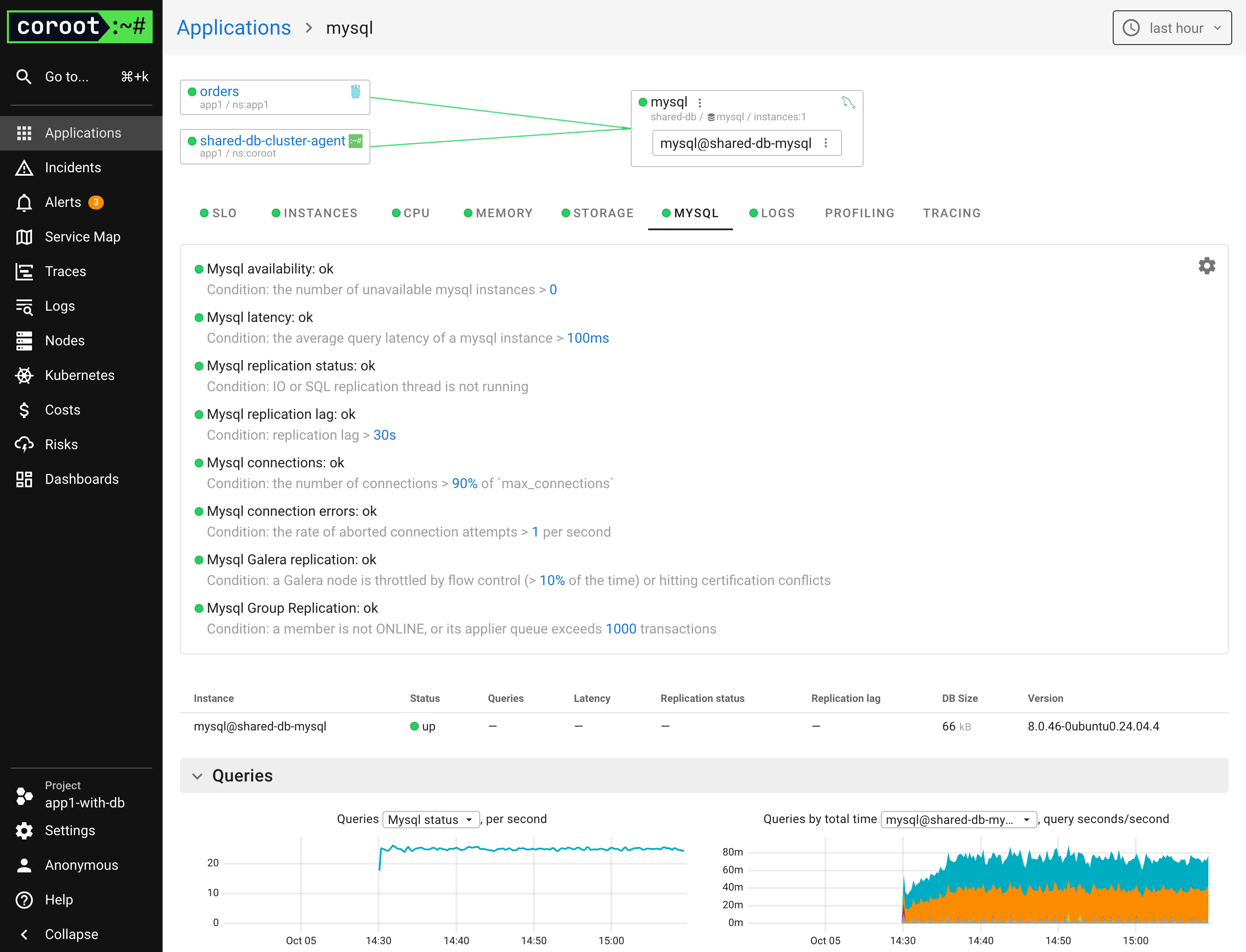Open the shared-db-cluster-agent application link

tap(273, 141)
